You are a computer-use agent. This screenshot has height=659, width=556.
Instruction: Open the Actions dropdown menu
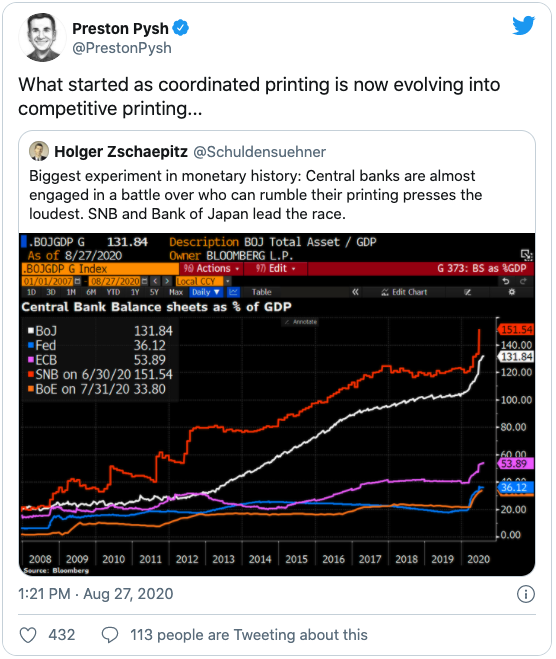click(x=212, y=269)
